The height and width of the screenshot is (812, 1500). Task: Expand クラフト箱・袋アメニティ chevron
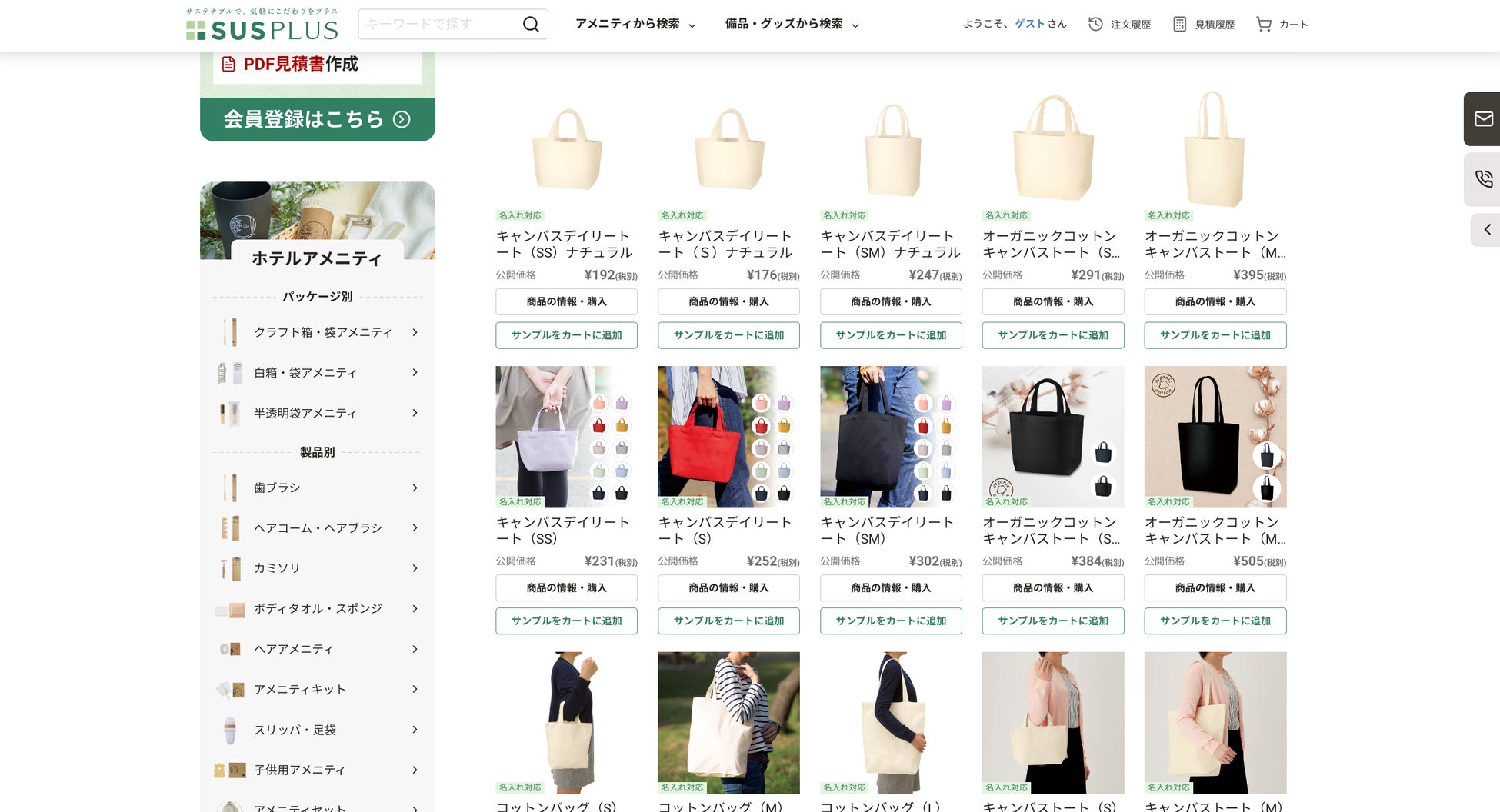coord(415,332)
